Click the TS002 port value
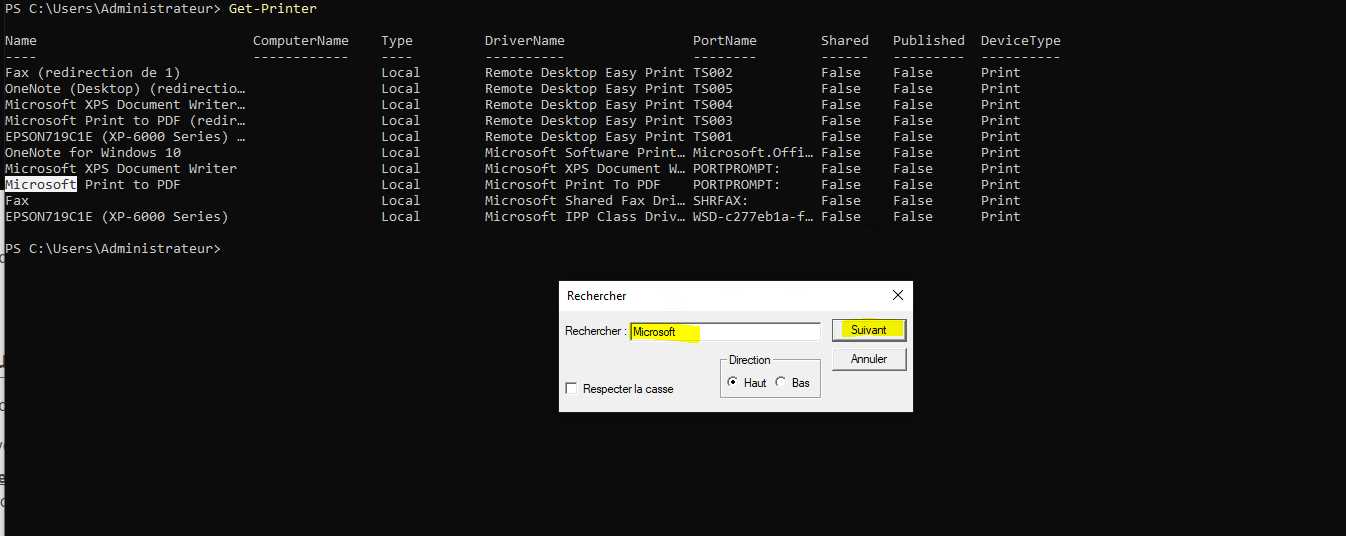 (x=713, y=73)
